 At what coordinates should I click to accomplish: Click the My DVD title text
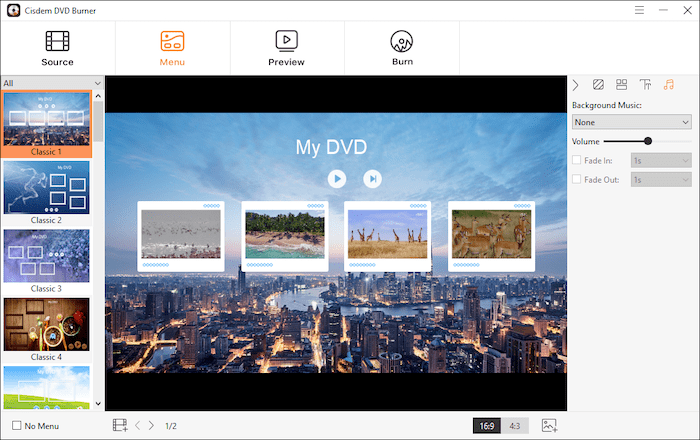[x=331, y=147]
